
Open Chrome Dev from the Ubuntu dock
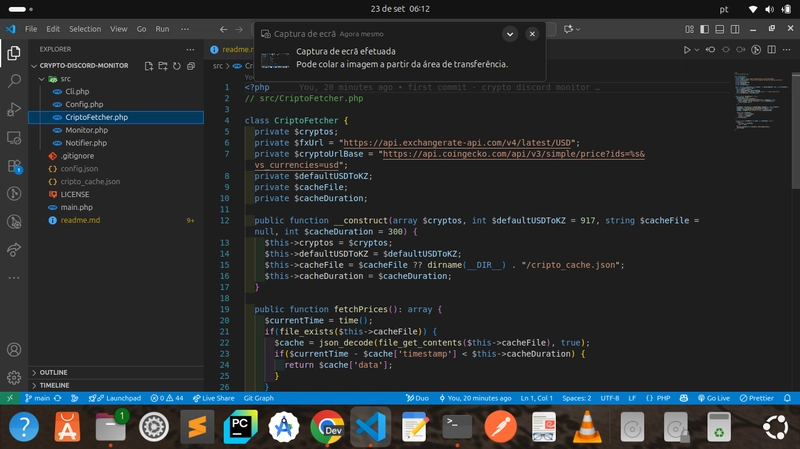click(x=327, y=427)
